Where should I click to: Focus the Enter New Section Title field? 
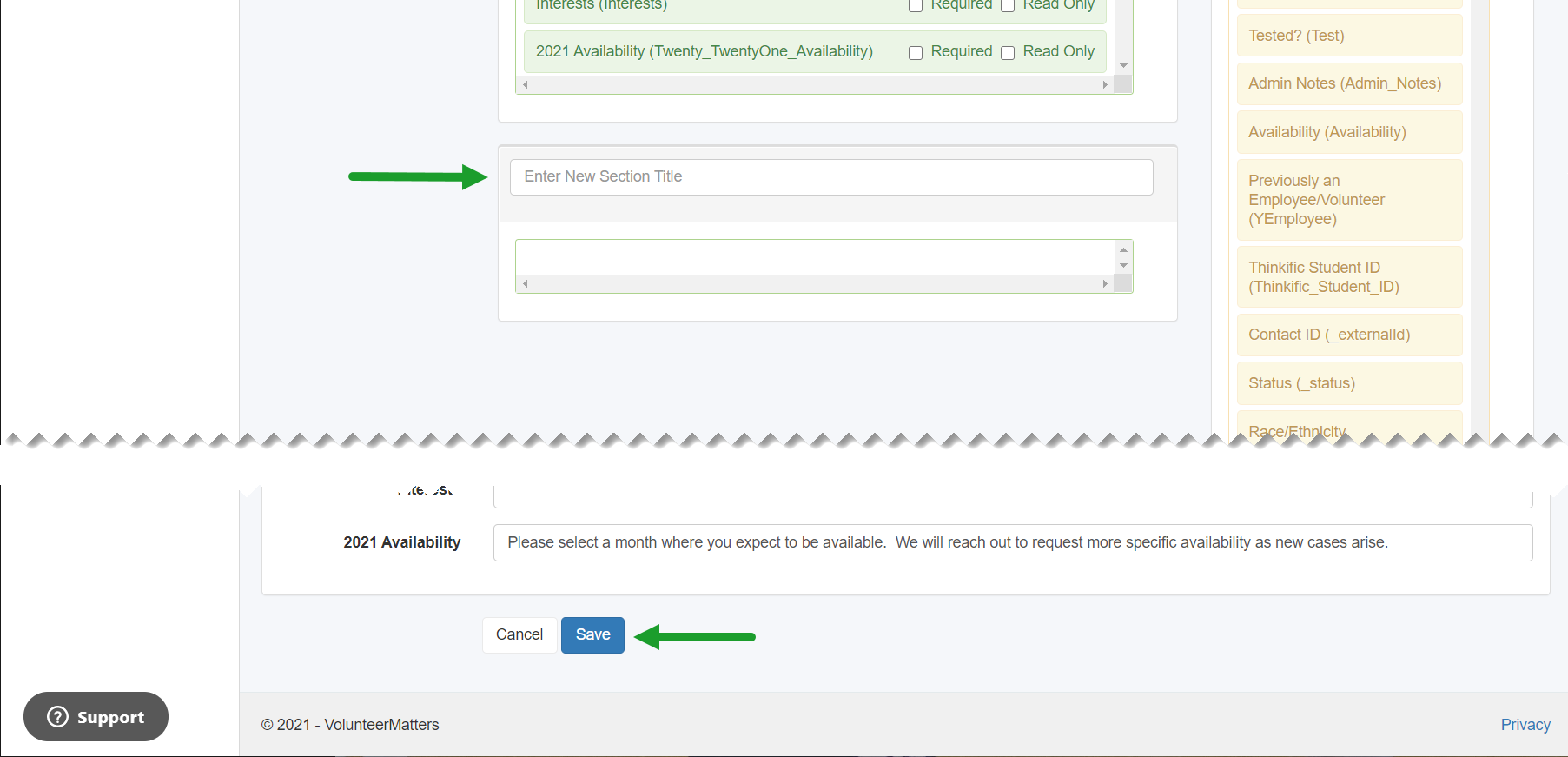[x=831, y=177]
